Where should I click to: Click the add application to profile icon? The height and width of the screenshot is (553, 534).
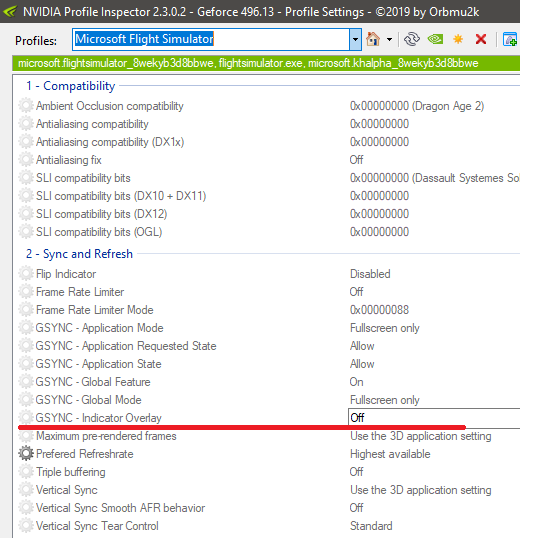tap(510, 39)
